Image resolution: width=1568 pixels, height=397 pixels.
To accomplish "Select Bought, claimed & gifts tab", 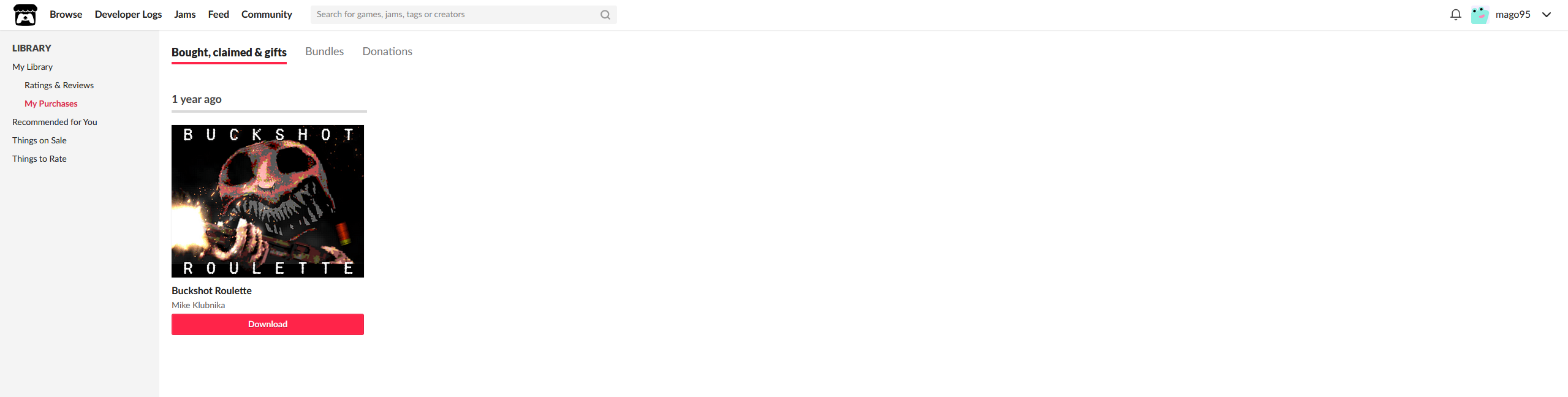I will pyautogui.click(x=229, y=53).
